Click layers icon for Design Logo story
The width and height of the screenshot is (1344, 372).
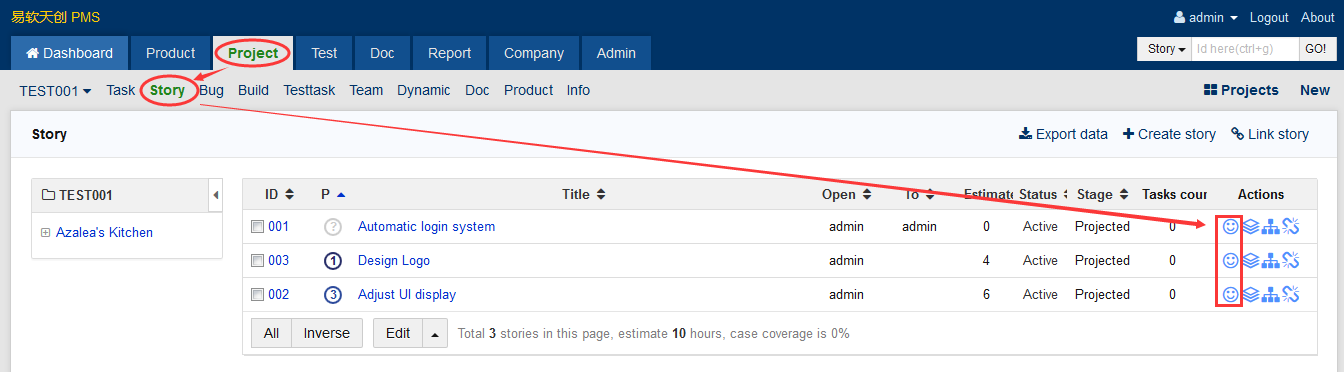click(x=1251, y=261)
